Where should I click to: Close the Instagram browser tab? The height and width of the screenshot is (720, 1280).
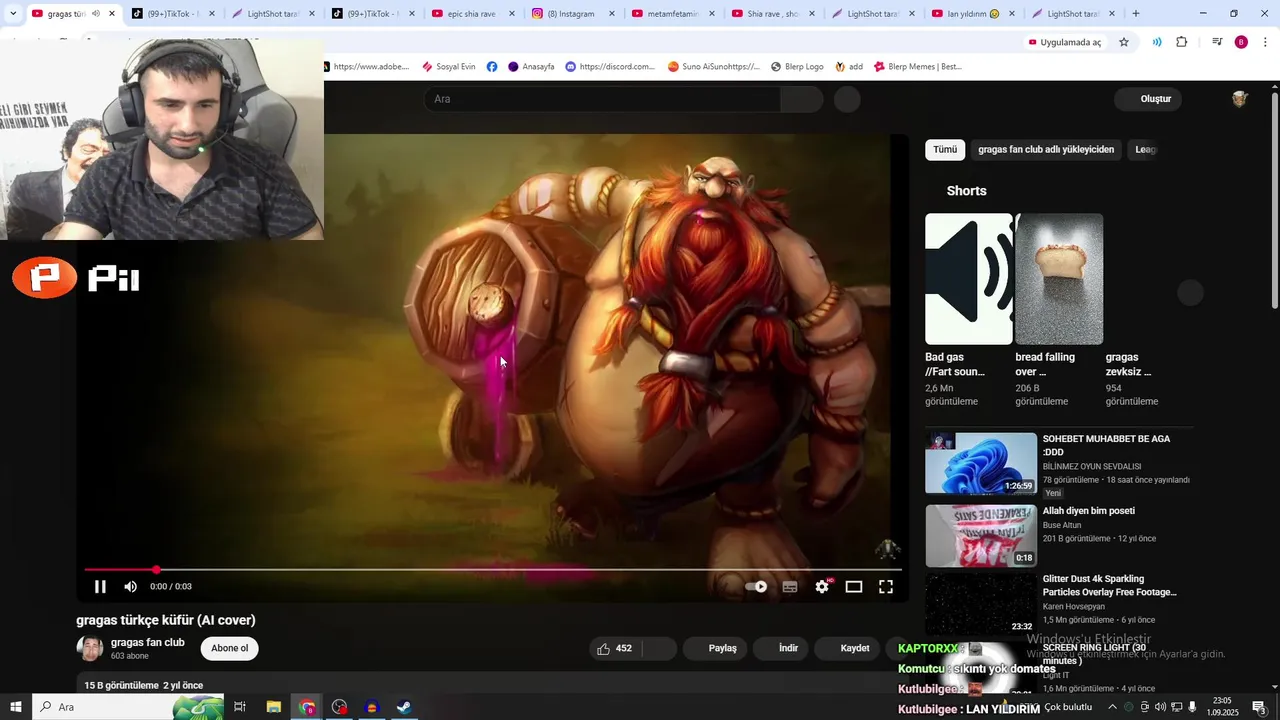pyautogui.click(x=612, y=14)
